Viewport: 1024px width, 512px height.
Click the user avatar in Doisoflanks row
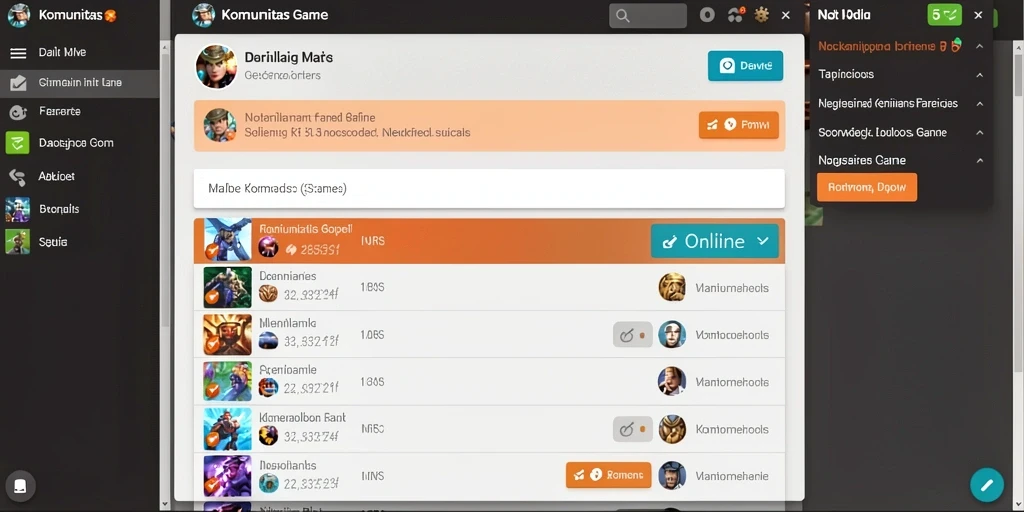pos(672,475)
